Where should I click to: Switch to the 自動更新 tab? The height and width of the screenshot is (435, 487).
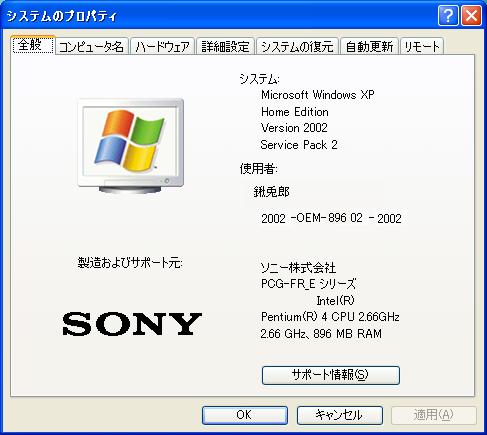click(x=369, y=46)
